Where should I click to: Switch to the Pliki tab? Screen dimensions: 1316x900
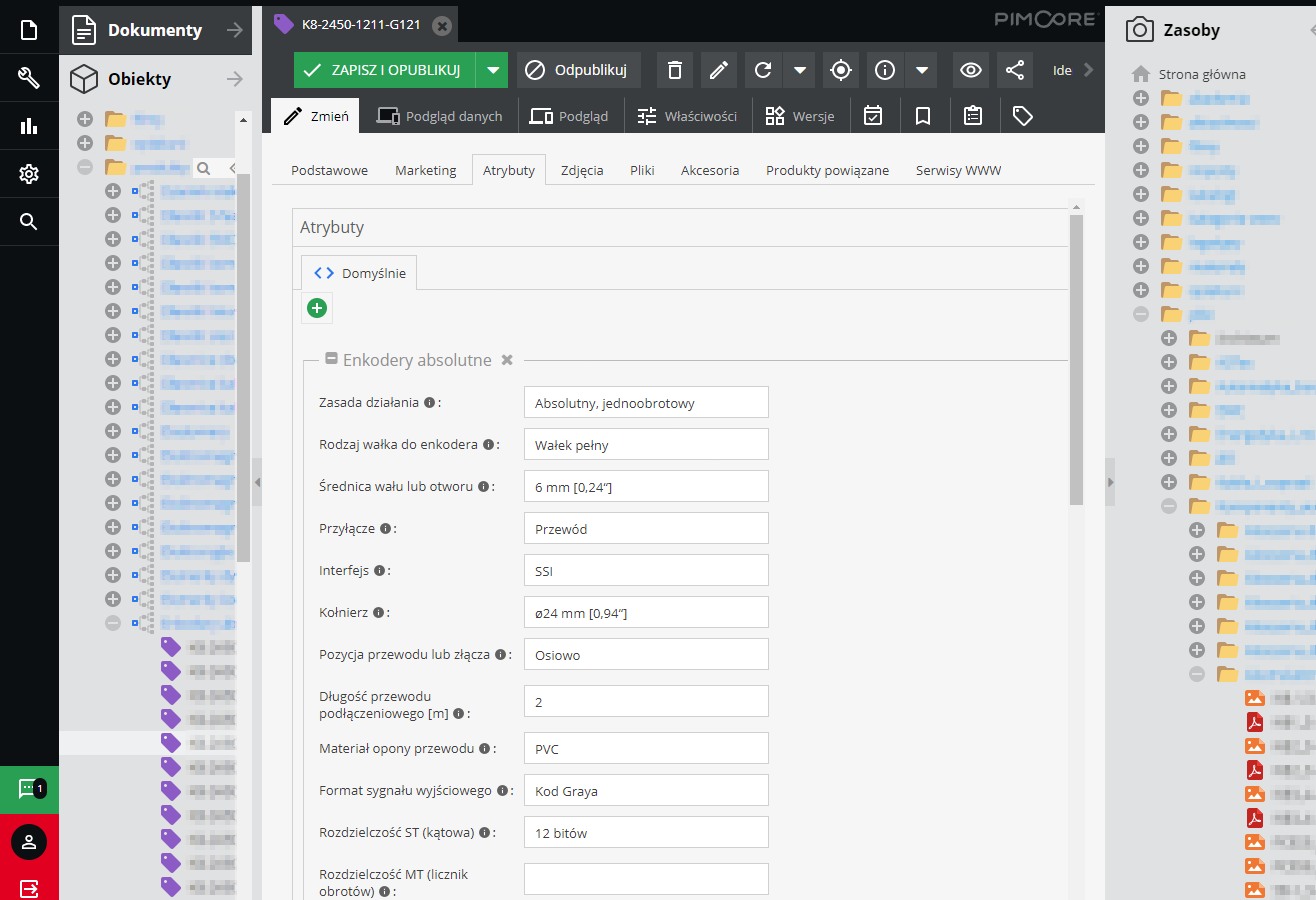642,170
